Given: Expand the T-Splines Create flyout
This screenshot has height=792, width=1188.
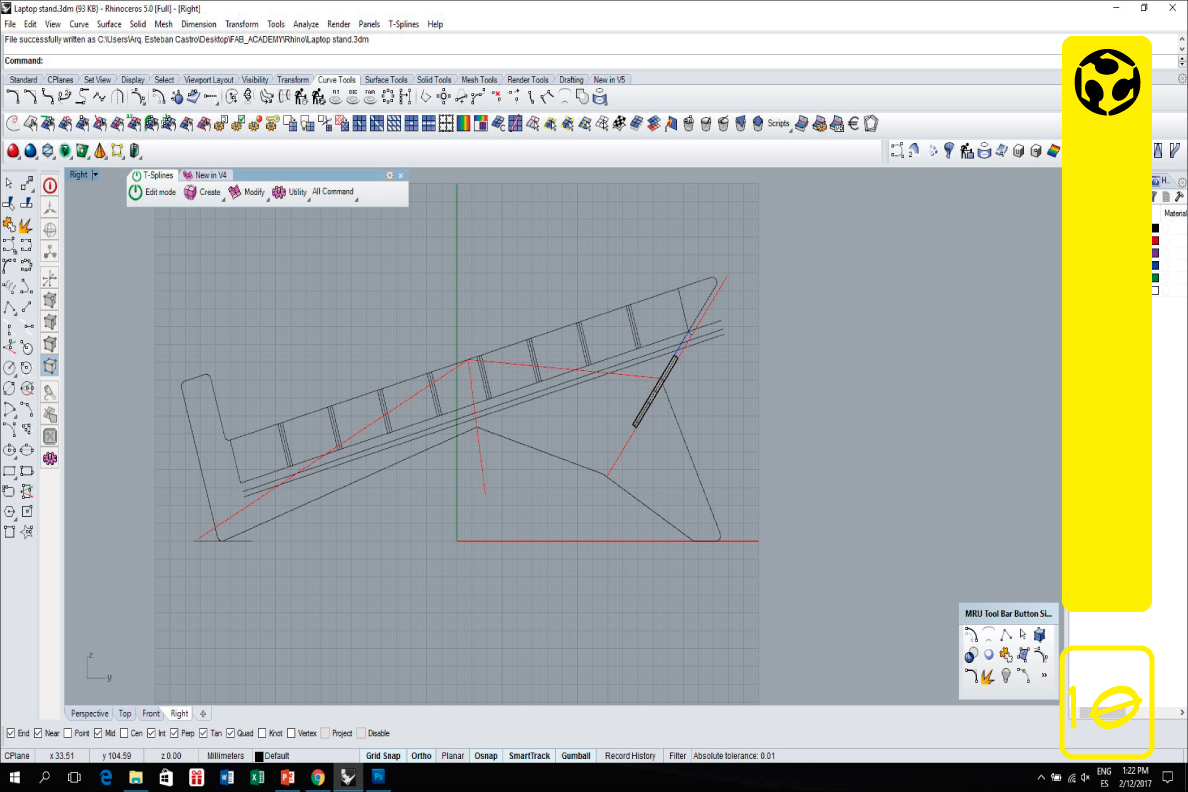Looking at the screenshot, I should pyautogui.click(x=203, y=192).
